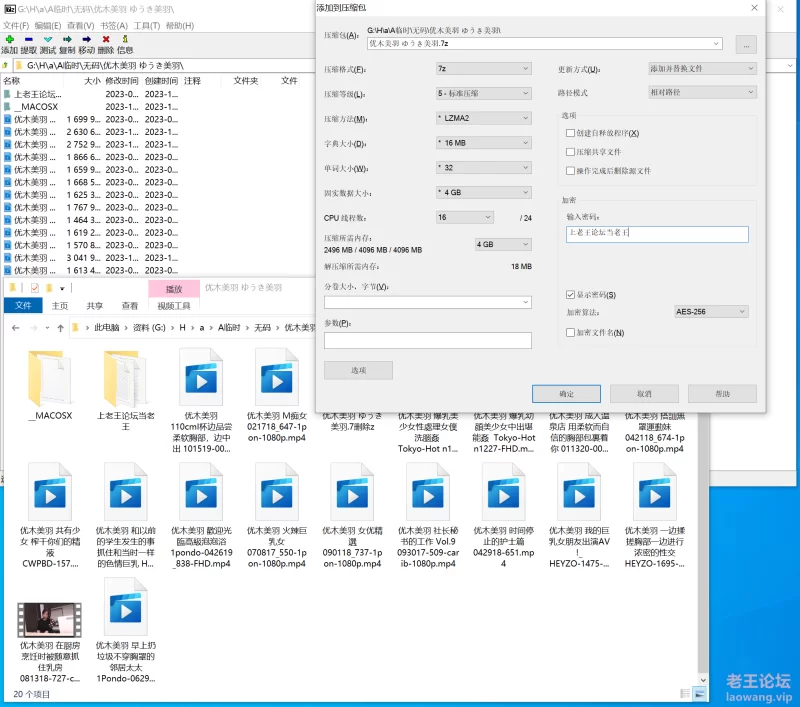Click the '...' browse button beside archive name
The image size is (800, 707).
click(x=745, y=45)
